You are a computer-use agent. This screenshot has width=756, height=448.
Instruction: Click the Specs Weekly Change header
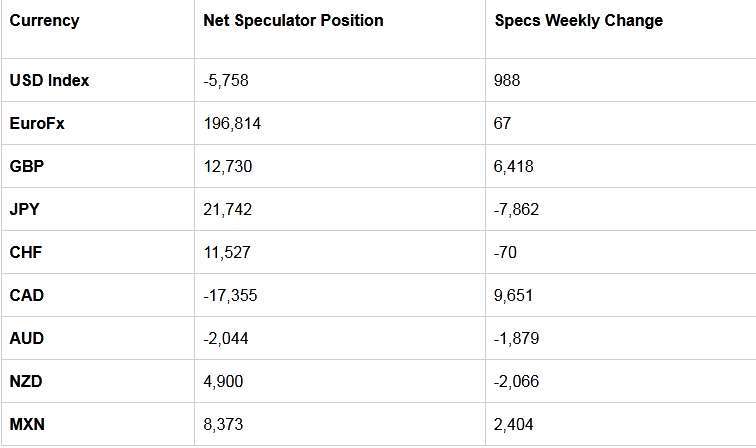(x=579, y=21)
